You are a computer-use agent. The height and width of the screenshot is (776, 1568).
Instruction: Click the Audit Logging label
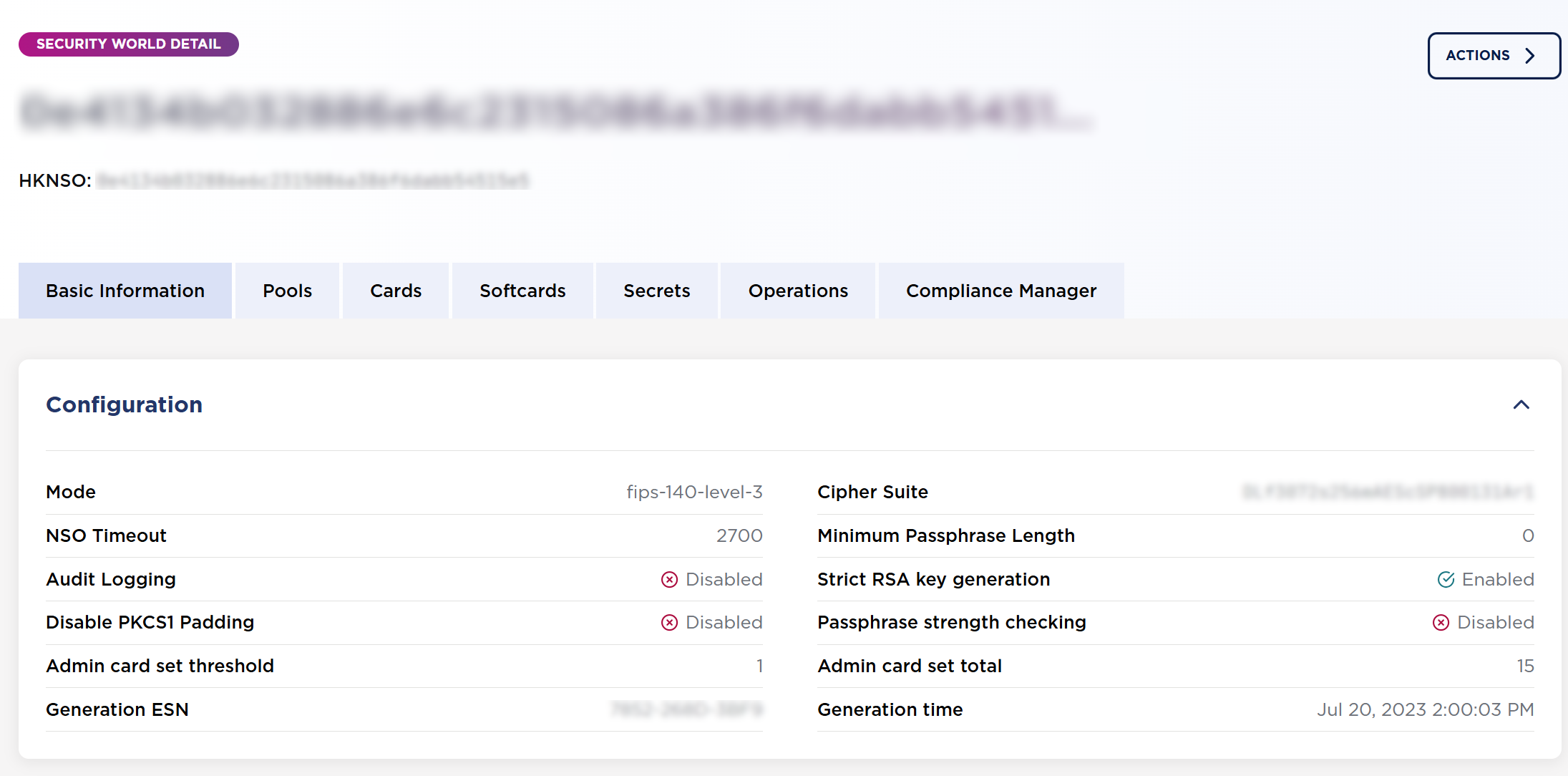pos(111,579)
